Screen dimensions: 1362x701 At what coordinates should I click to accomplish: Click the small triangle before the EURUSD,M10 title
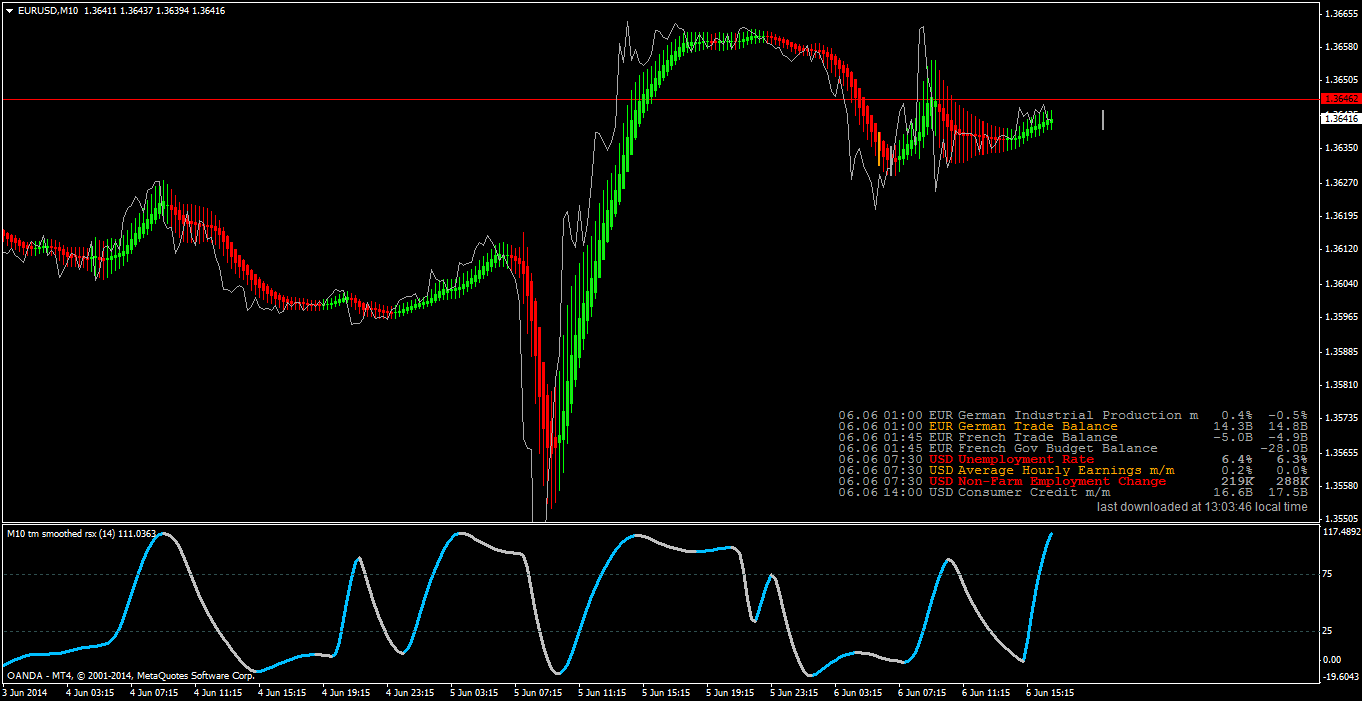pos(9,10)
